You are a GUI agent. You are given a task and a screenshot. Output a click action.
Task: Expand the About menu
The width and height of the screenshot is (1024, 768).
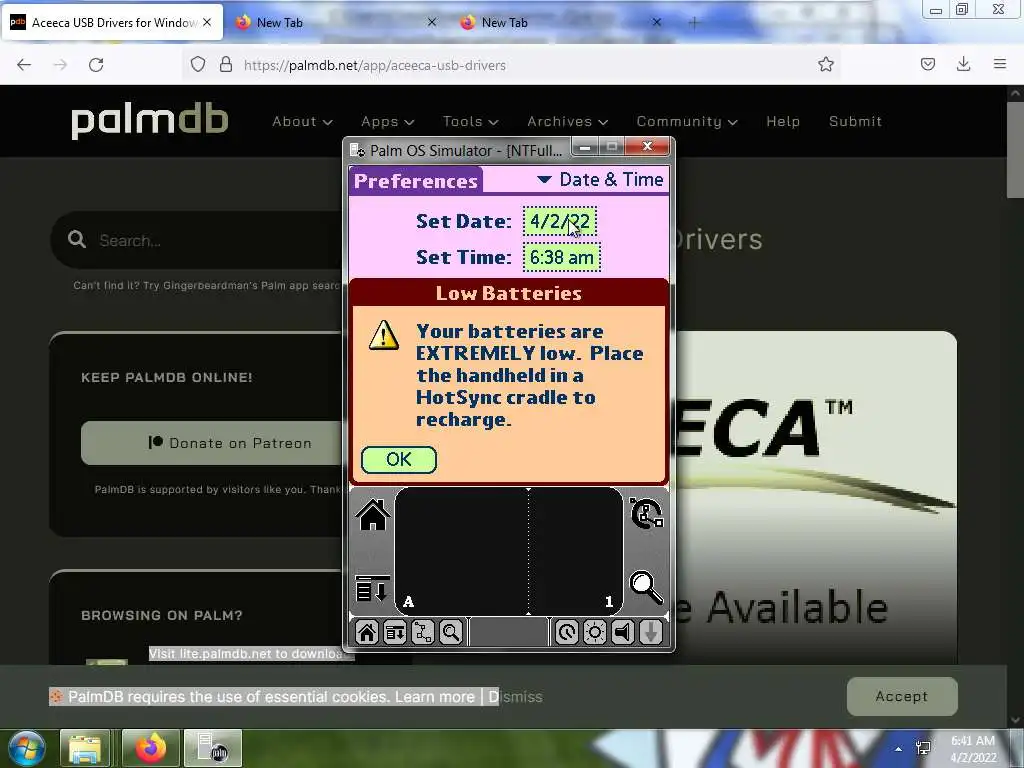(x=302, y=121)
